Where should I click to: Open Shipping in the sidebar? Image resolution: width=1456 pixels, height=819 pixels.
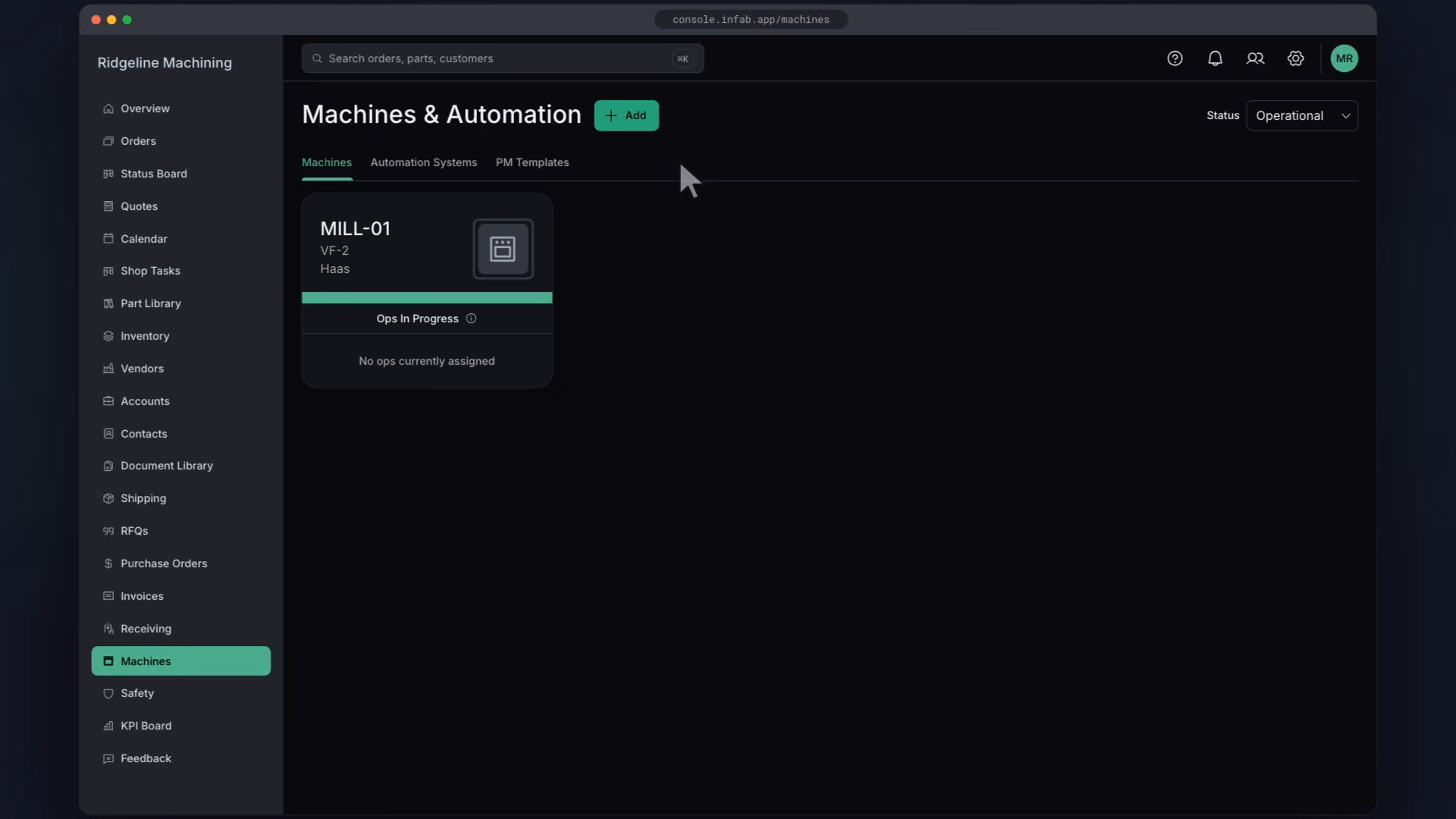(x=180, y=498)
